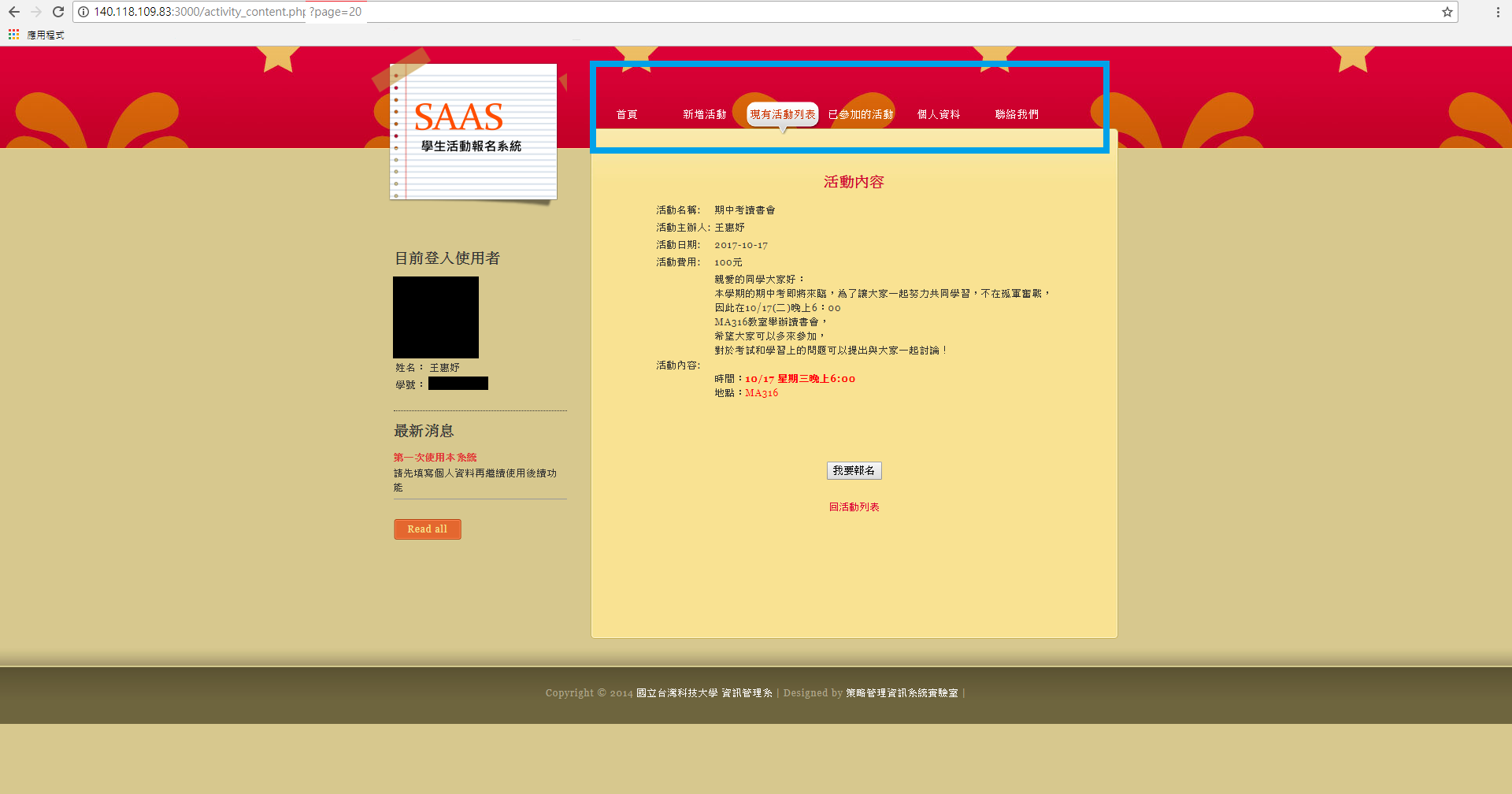
Task: Open the 已參加的活動 menu item
Action: [861, 114]
